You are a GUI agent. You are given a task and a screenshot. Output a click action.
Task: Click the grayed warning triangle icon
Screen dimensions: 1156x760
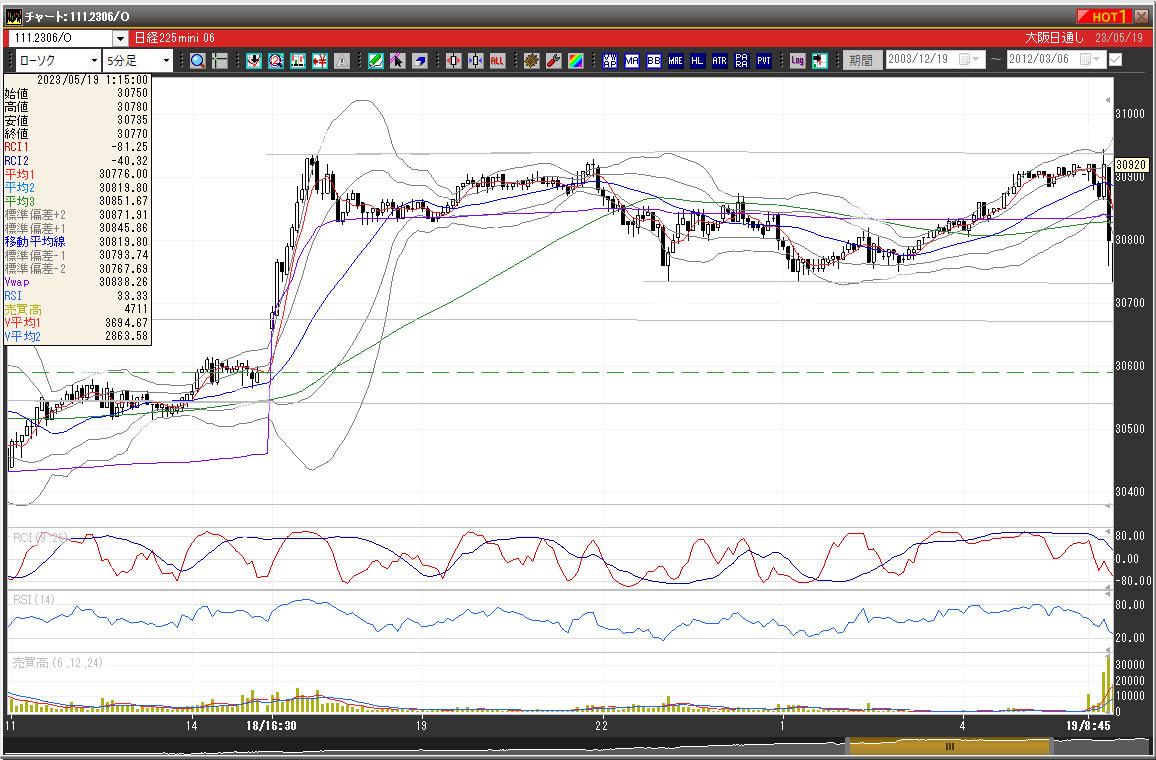342,60
